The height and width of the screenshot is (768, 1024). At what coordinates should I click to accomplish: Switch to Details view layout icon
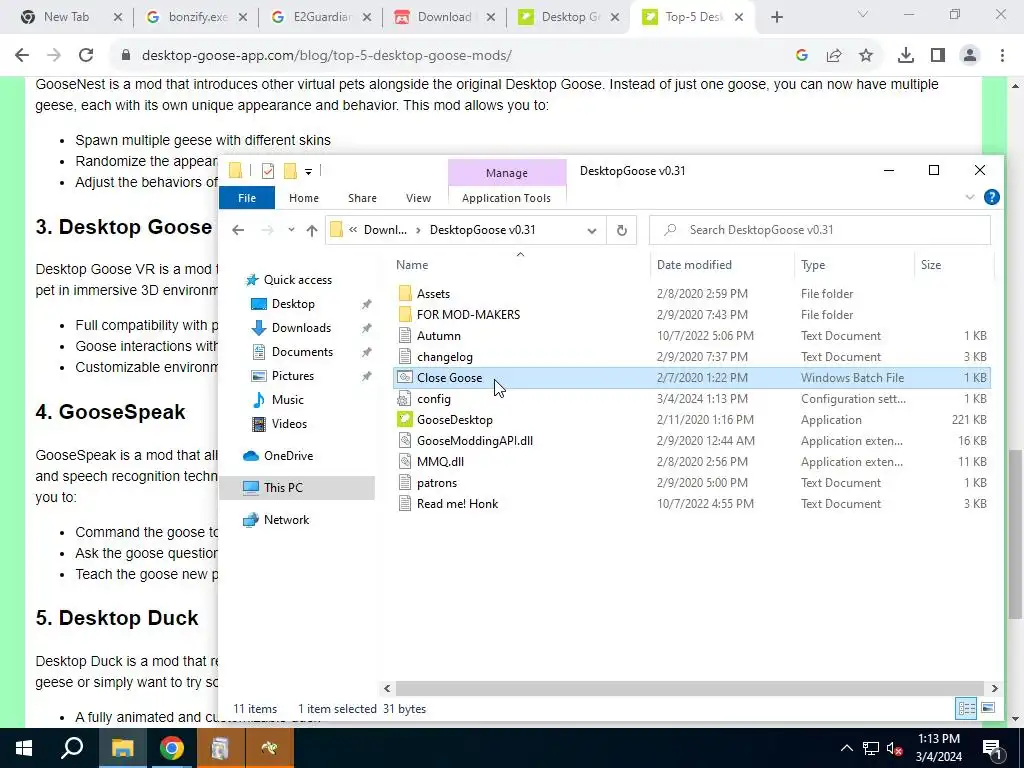(967, 708)
